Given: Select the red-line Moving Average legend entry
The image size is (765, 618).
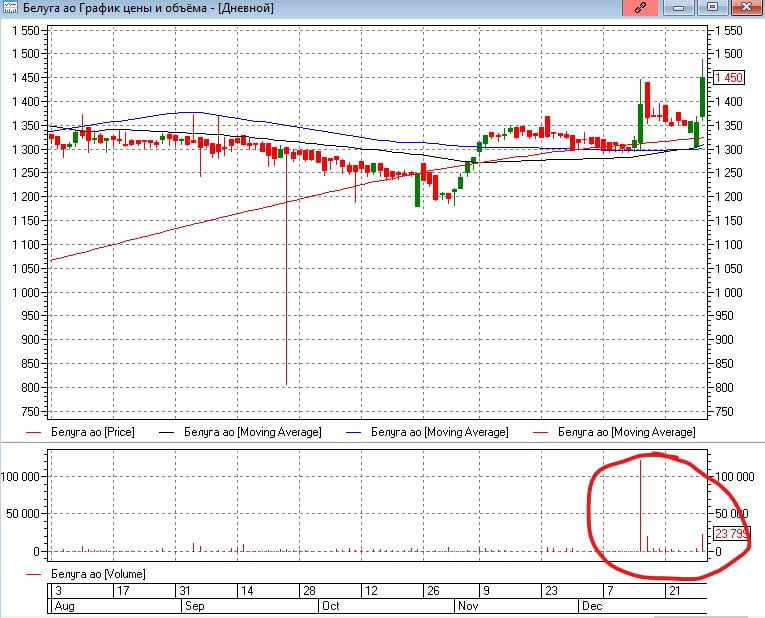Looking at the screenshot, I should point(614,432).
